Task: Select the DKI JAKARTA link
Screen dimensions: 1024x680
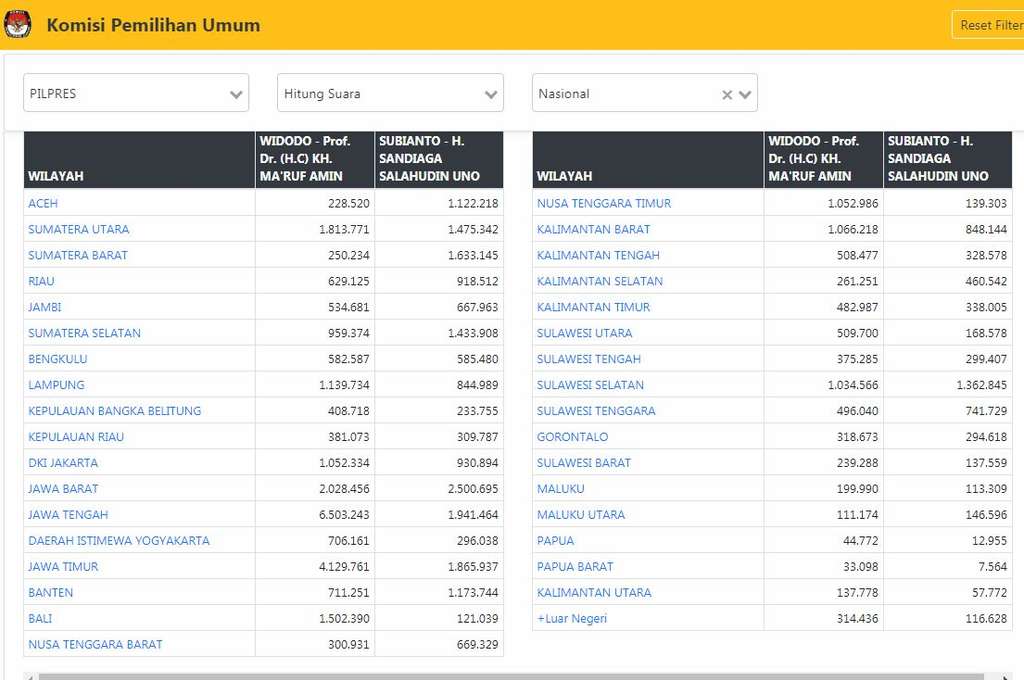Action: click(x=63, y=463)
